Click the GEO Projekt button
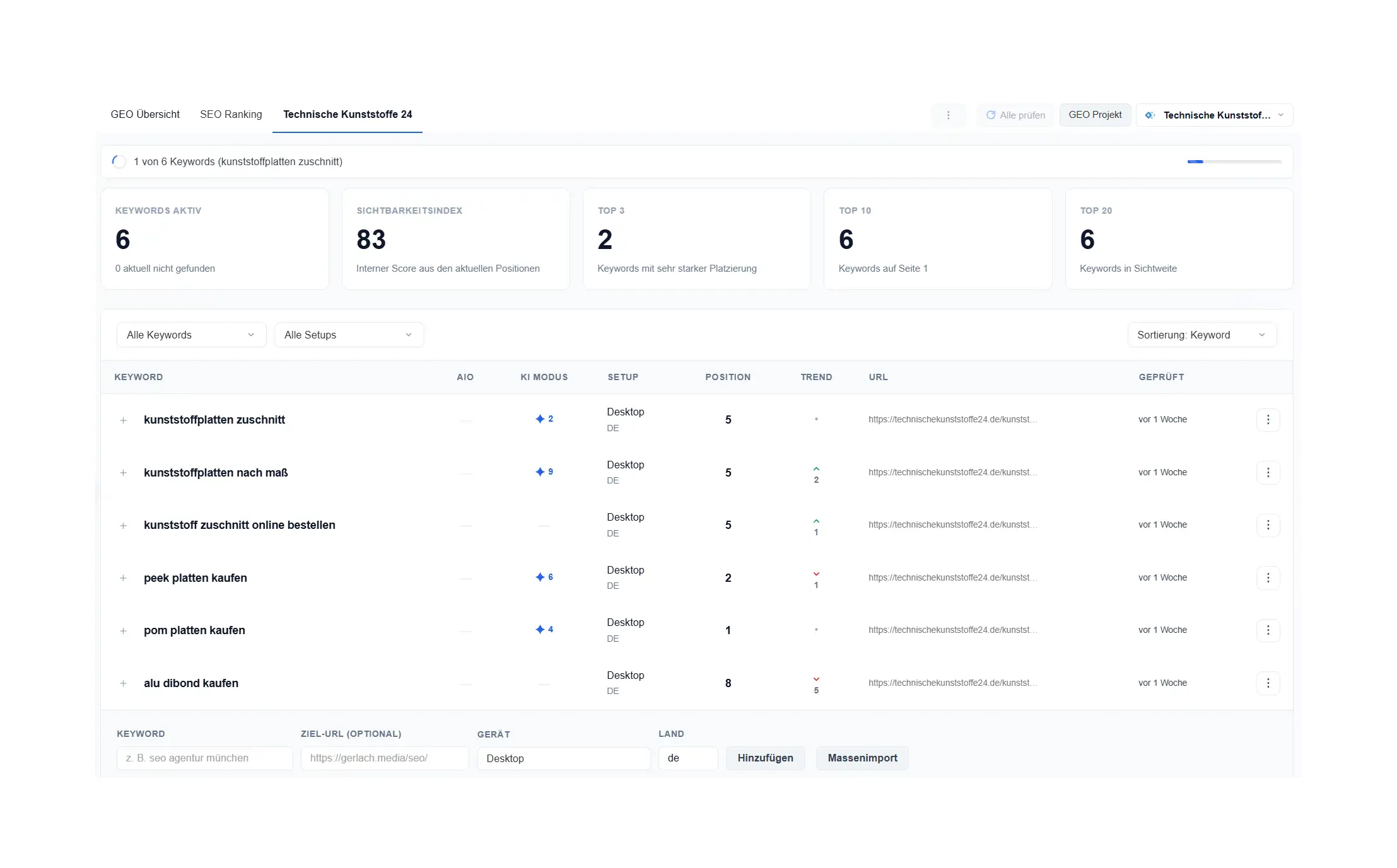This screenshot has height=868, width=1397. click(x=1095, y=115)
